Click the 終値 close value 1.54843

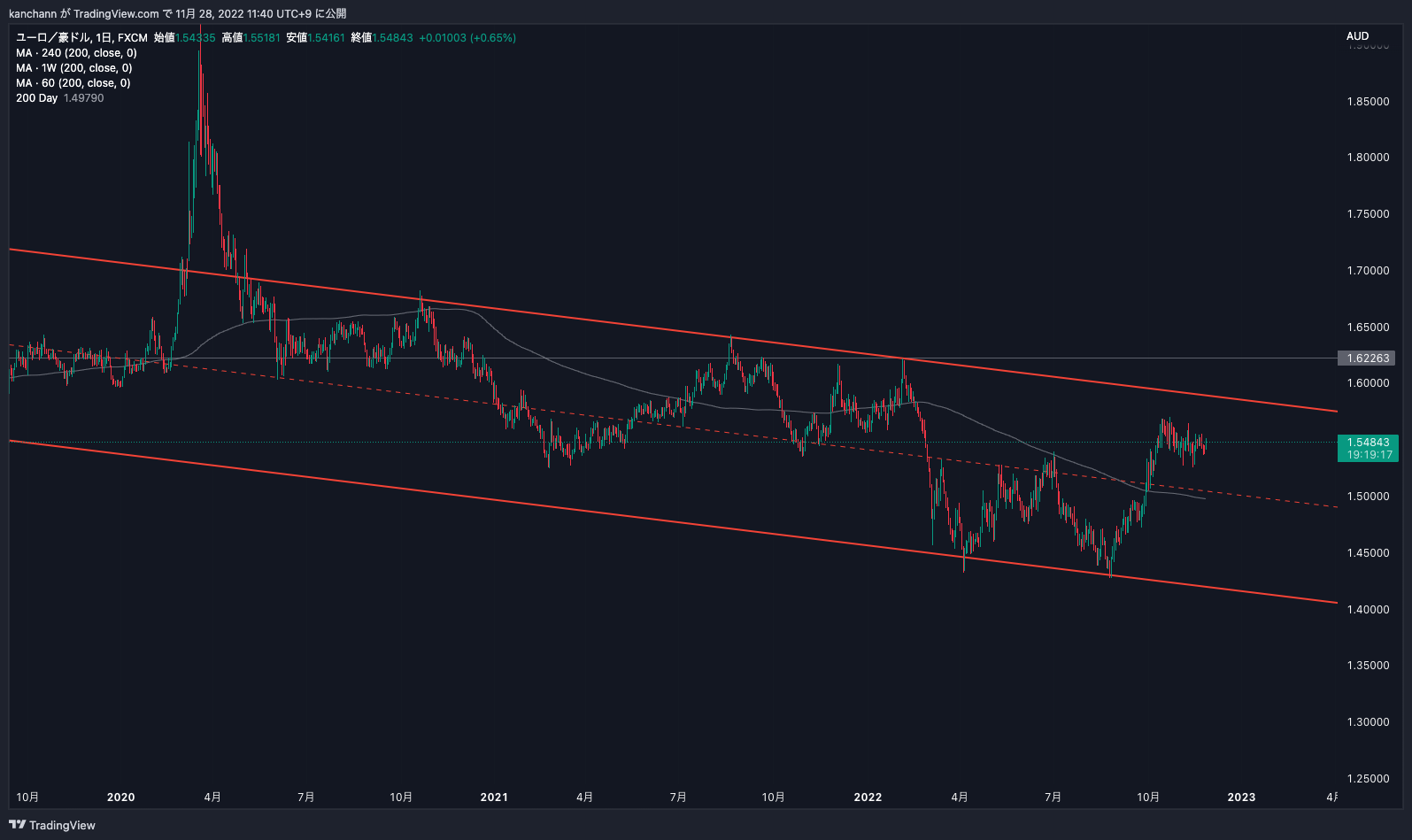392,38
